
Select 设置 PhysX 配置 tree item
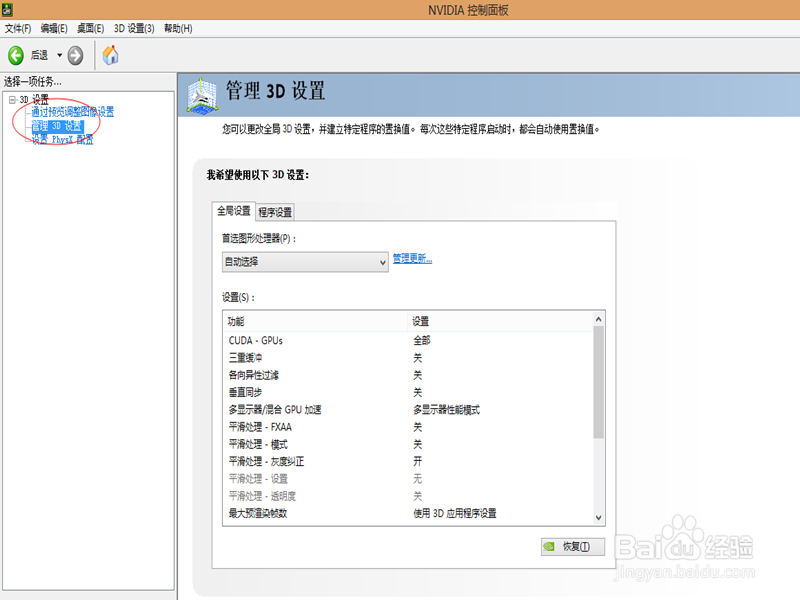coord(62,139)
